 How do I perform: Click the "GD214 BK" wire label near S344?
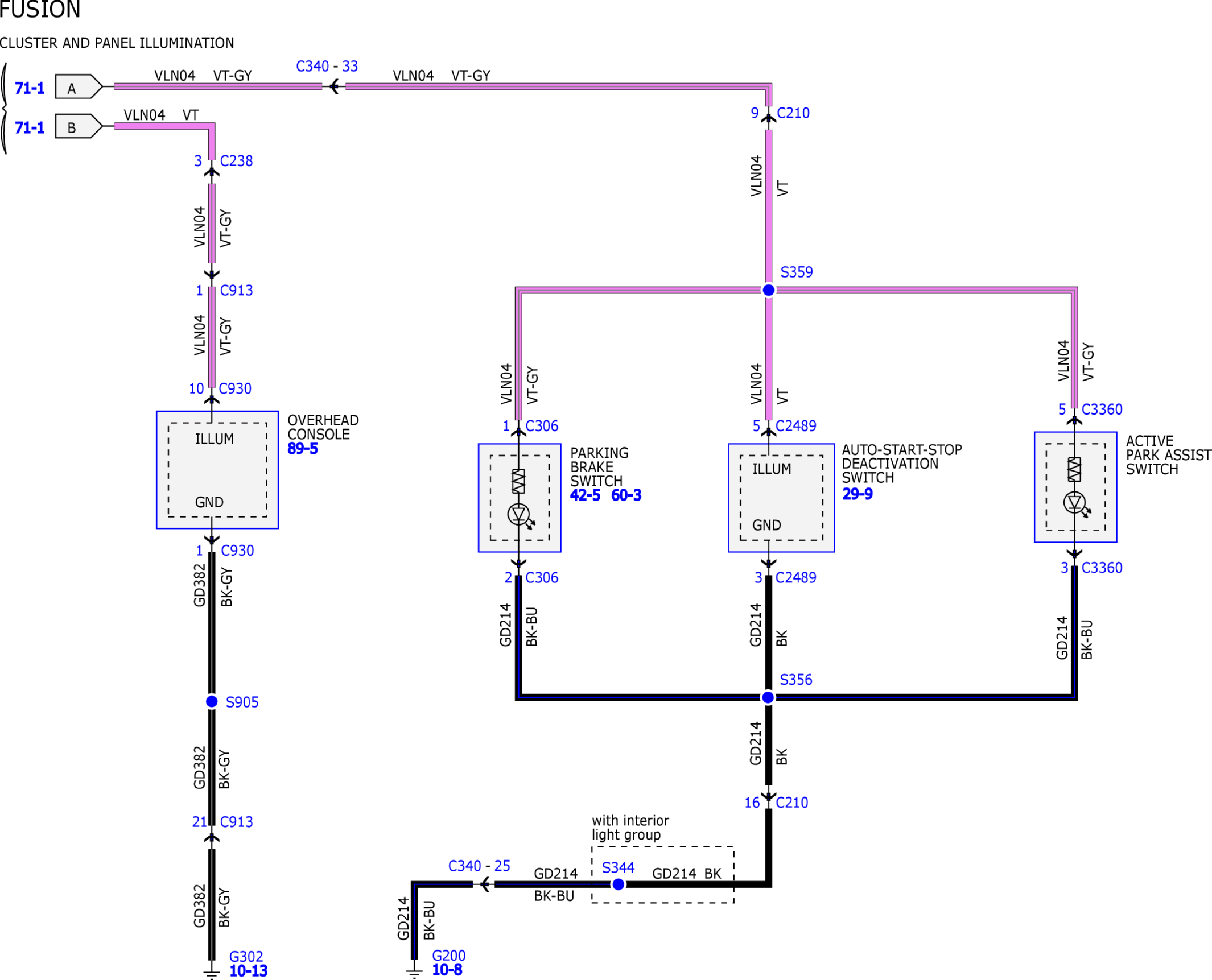tap(687, 874)
